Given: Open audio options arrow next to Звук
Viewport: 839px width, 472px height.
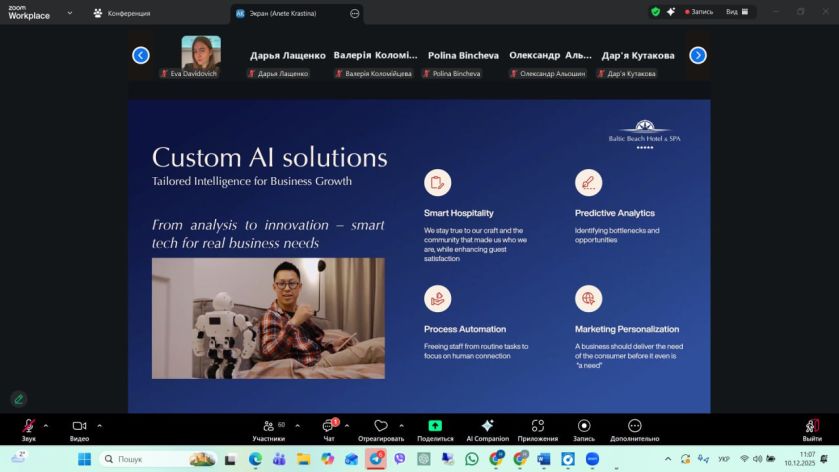Looking at the screenshot, I should [x=45, y=426].
